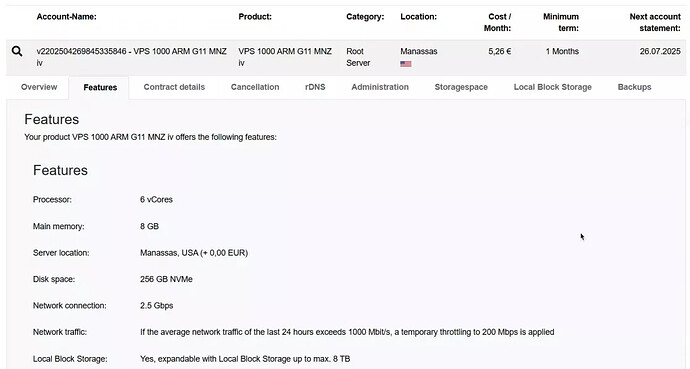Click the Location column header
The image size is (690, 369).
pos(418,17)
